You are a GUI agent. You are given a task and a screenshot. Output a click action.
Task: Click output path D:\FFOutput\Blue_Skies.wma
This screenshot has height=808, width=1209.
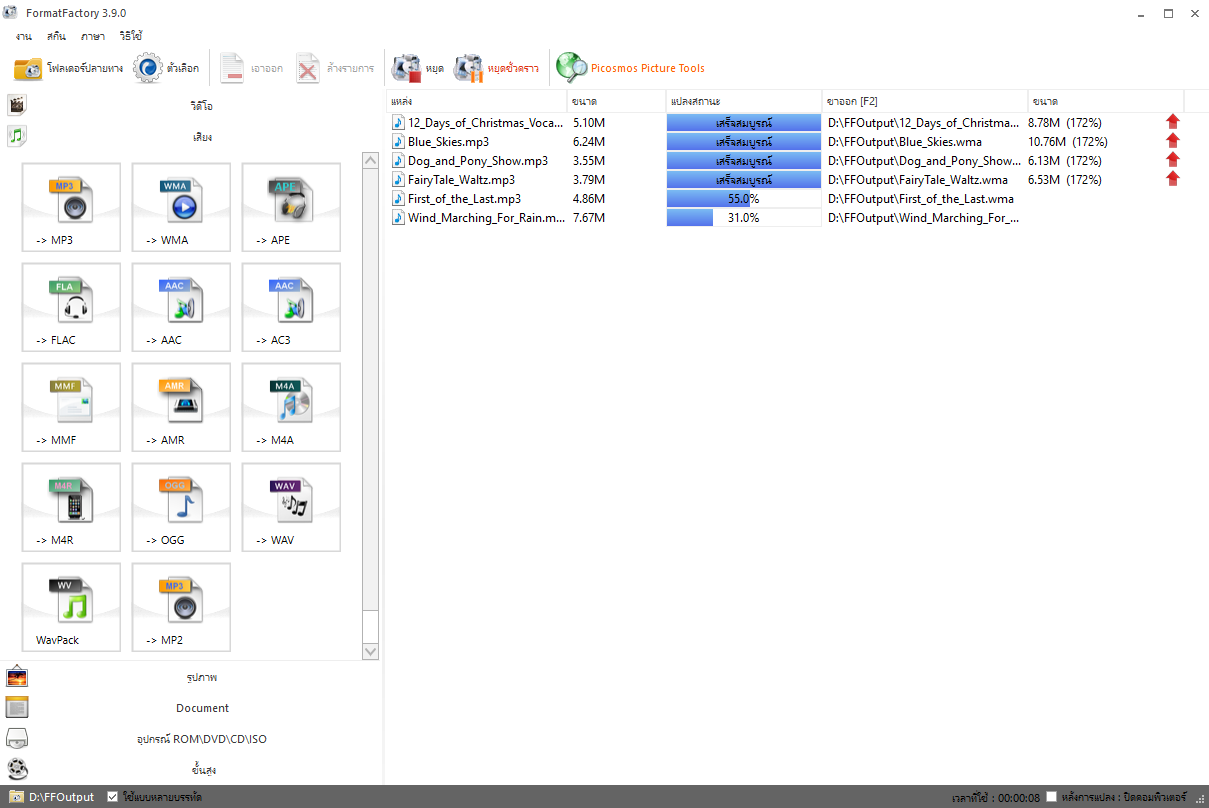[x=905, y=142]
